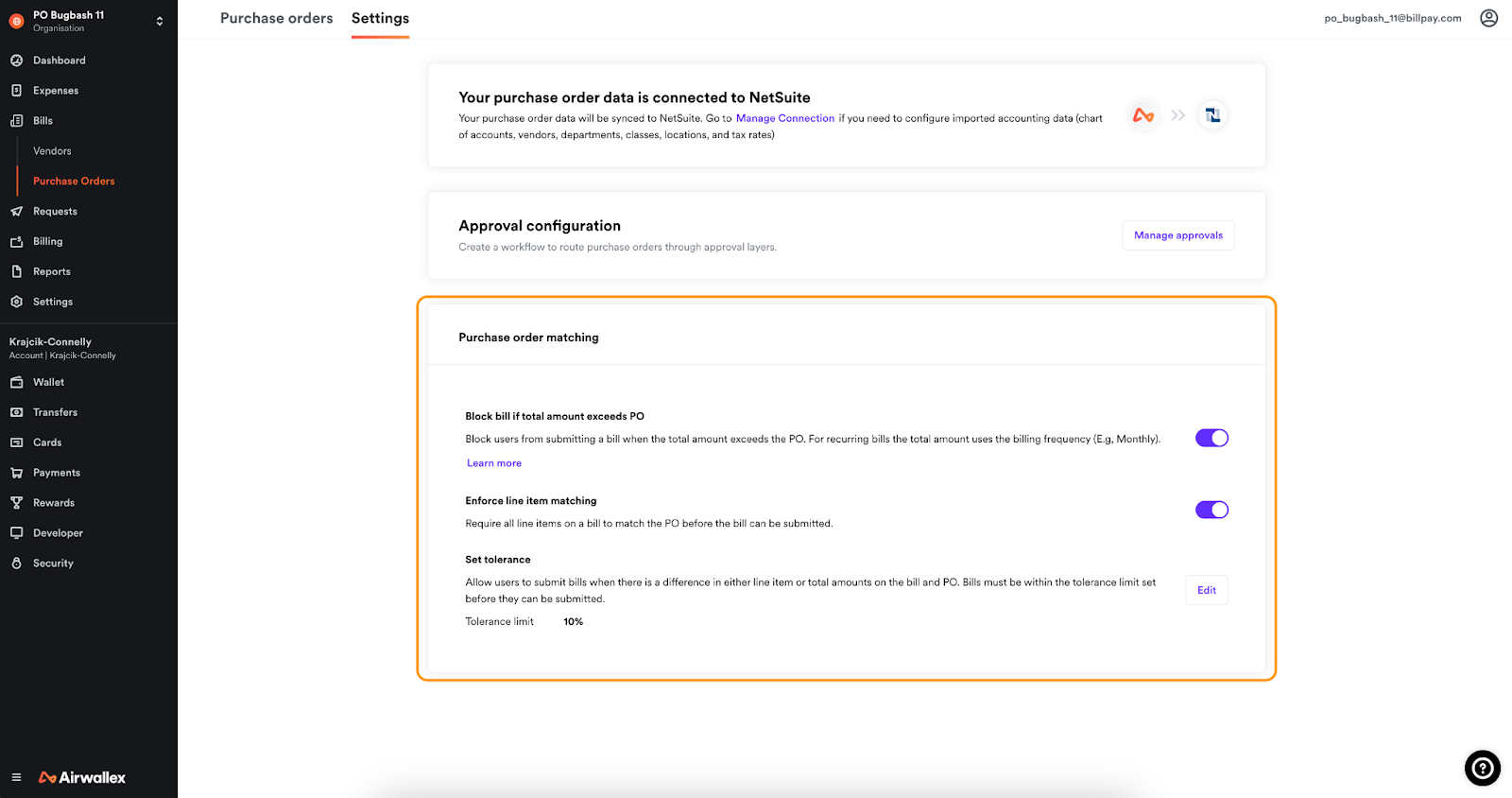Screen dimensions: 1512x798
Task: Click the Developer monitor icon
Action: 16,534
